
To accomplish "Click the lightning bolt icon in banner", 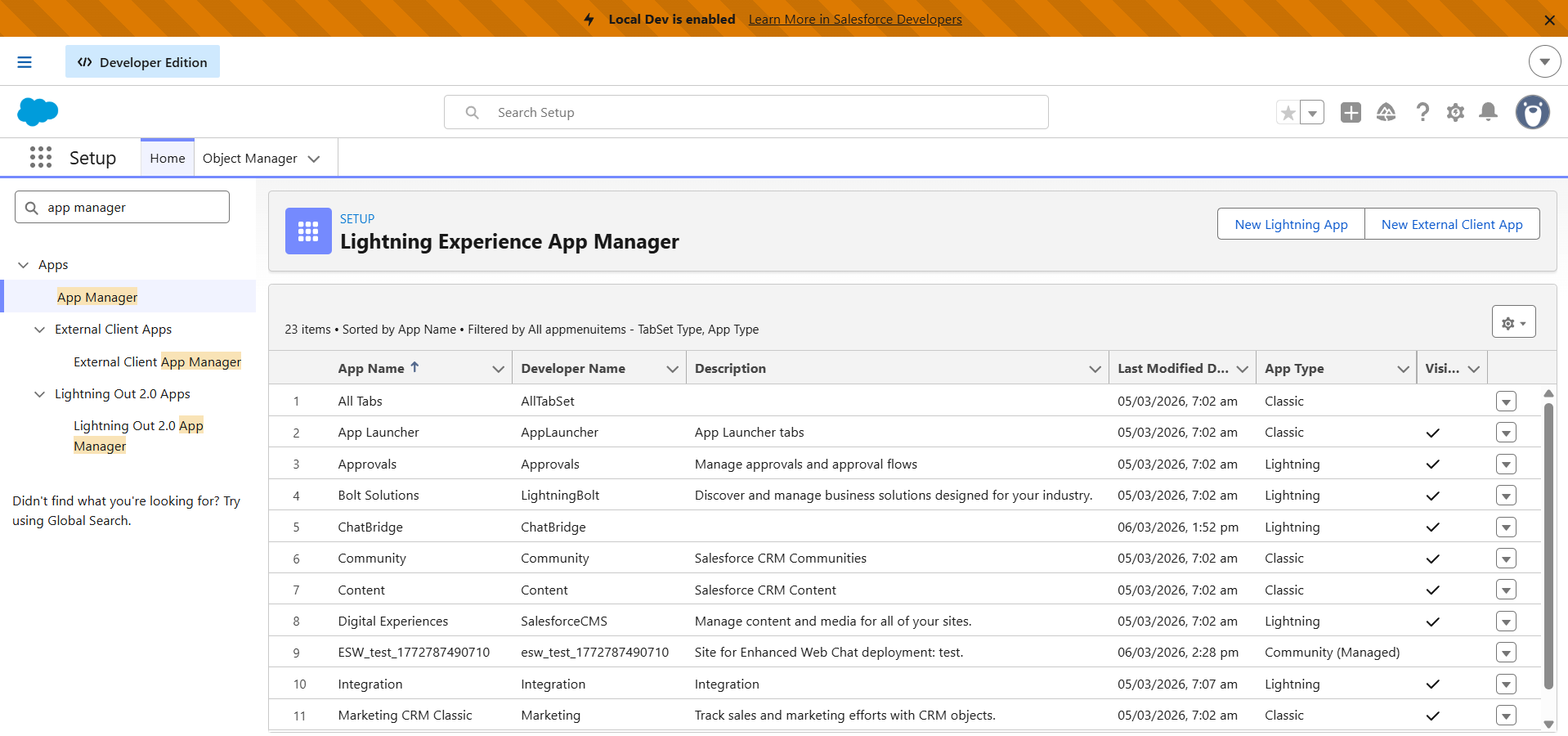I will (589, 19).
